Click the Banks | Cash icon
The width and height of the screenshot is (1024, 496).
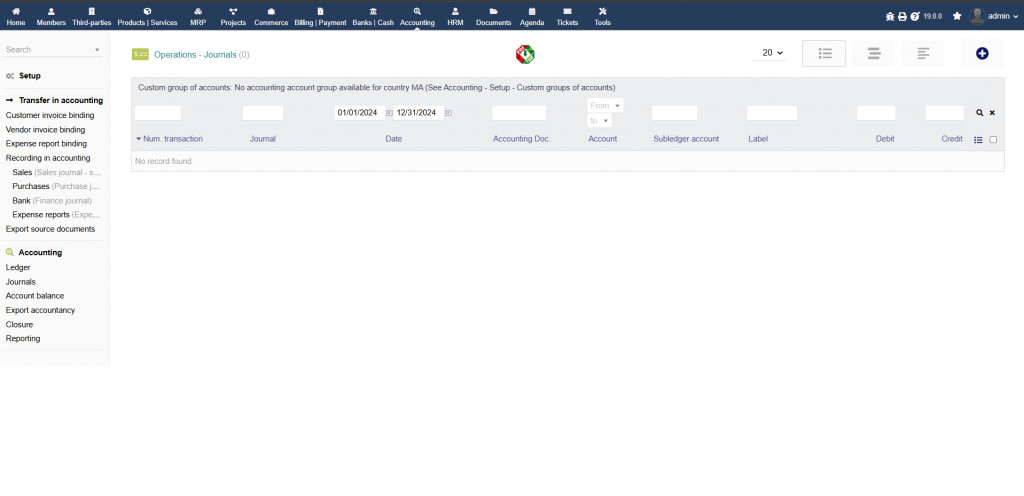click(373, 11)
